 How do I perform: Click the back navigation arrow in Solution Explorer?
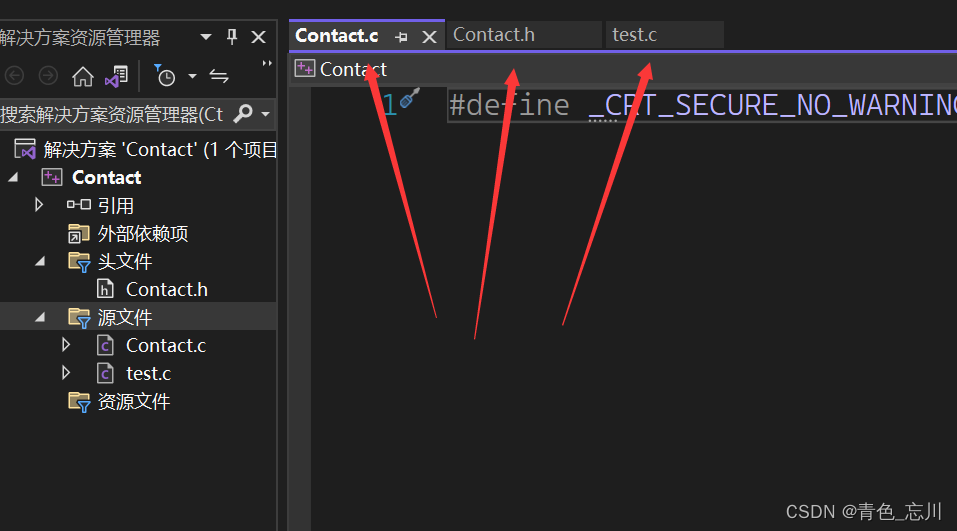[15, 76]
